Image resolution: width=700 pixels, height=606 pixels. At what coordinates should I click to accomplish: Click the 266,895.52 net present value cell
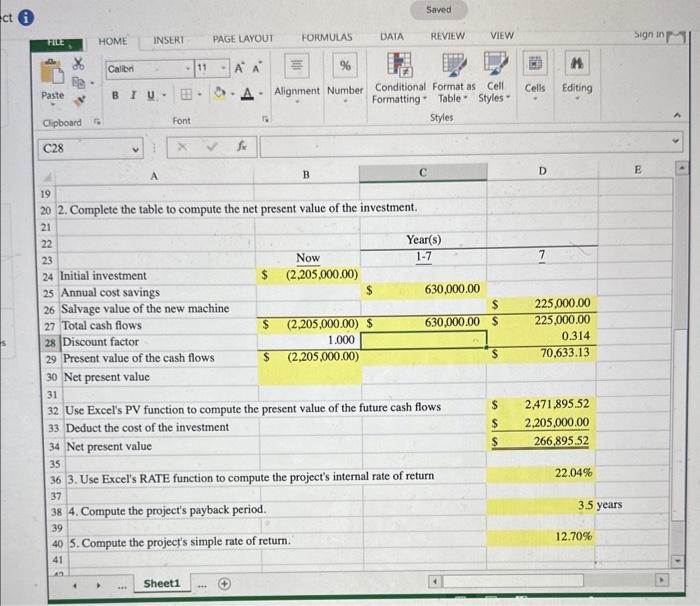tap(542, 441)
